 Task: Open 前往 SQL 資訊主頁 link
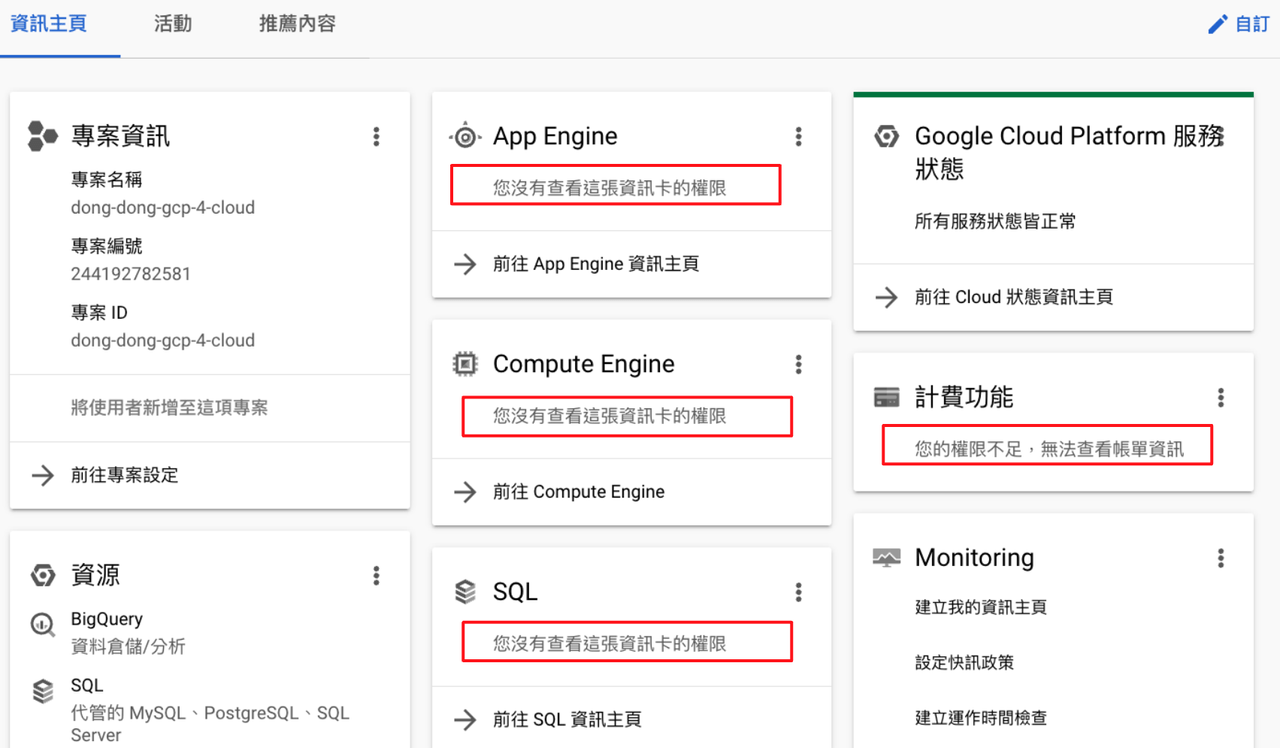567,719
